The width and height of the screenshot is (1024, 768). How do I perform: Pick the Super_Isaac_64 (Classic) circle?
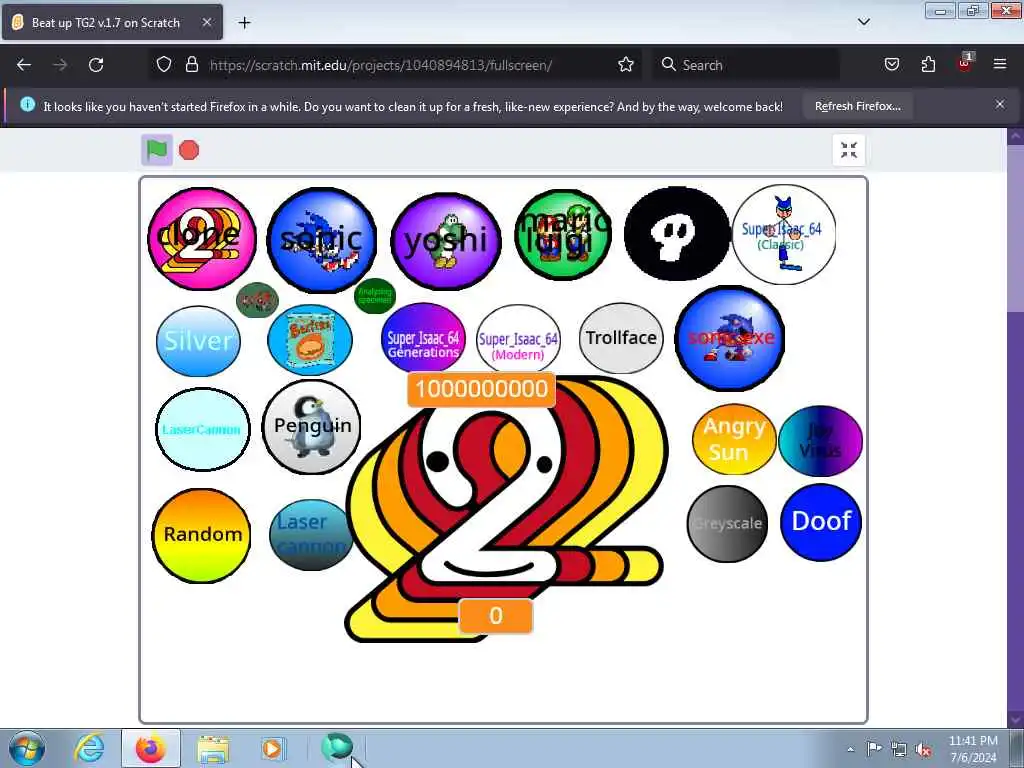(783, 234)
